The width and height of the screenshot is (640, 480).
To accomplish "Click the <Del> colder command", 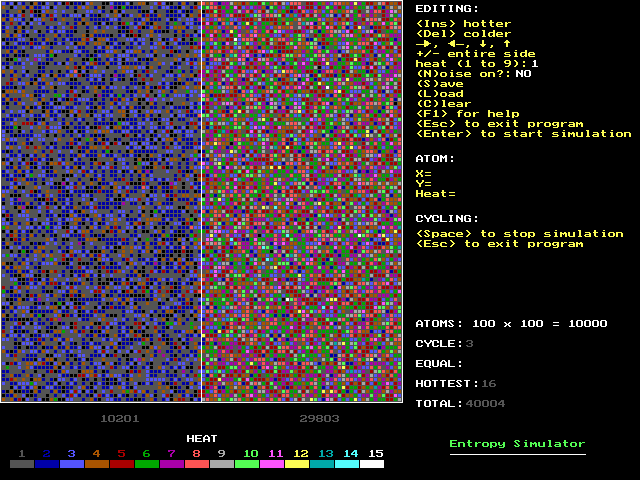I will coord(463,34).
